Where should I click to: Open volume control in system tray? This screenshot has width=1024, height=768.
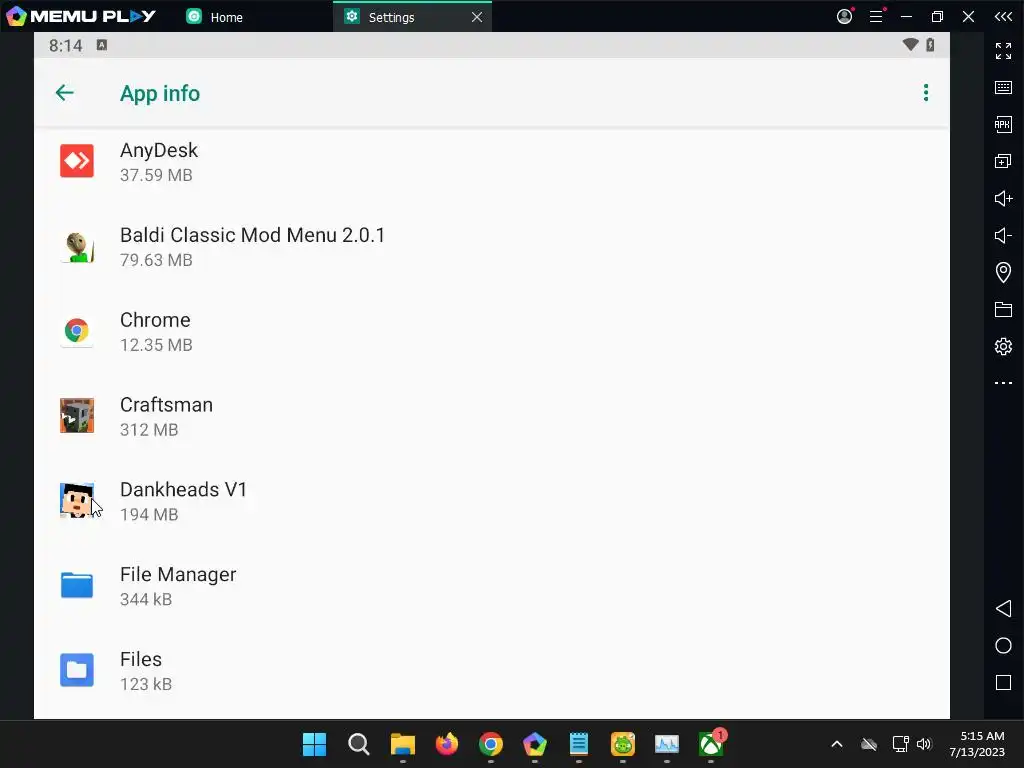924,744
